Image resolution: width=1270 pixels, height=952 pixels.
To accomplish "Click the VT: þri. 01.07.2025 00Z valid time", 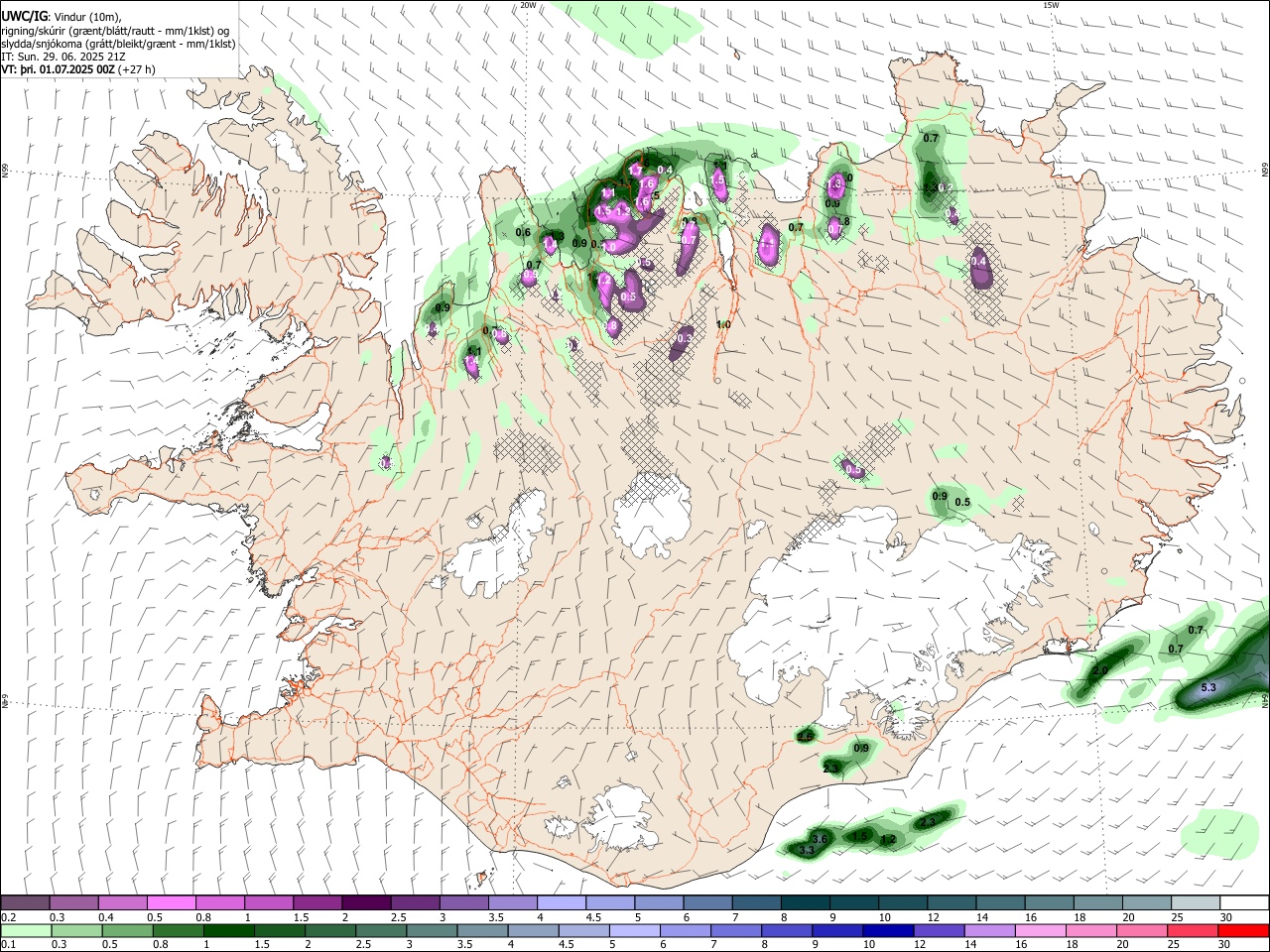I will coord(58,69).
